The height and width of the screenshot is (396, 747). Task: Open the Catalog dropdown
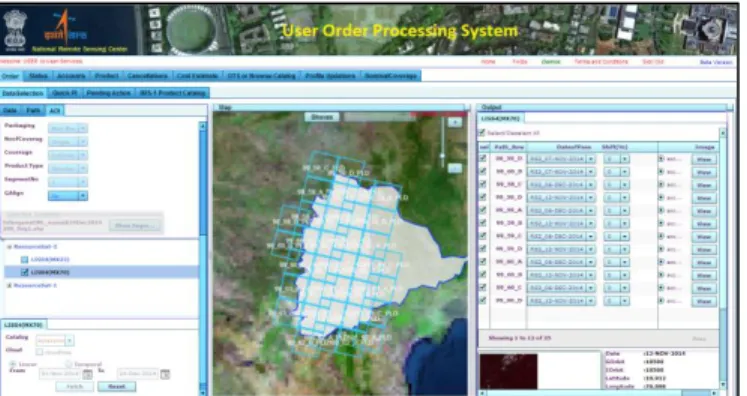(55, 340)
